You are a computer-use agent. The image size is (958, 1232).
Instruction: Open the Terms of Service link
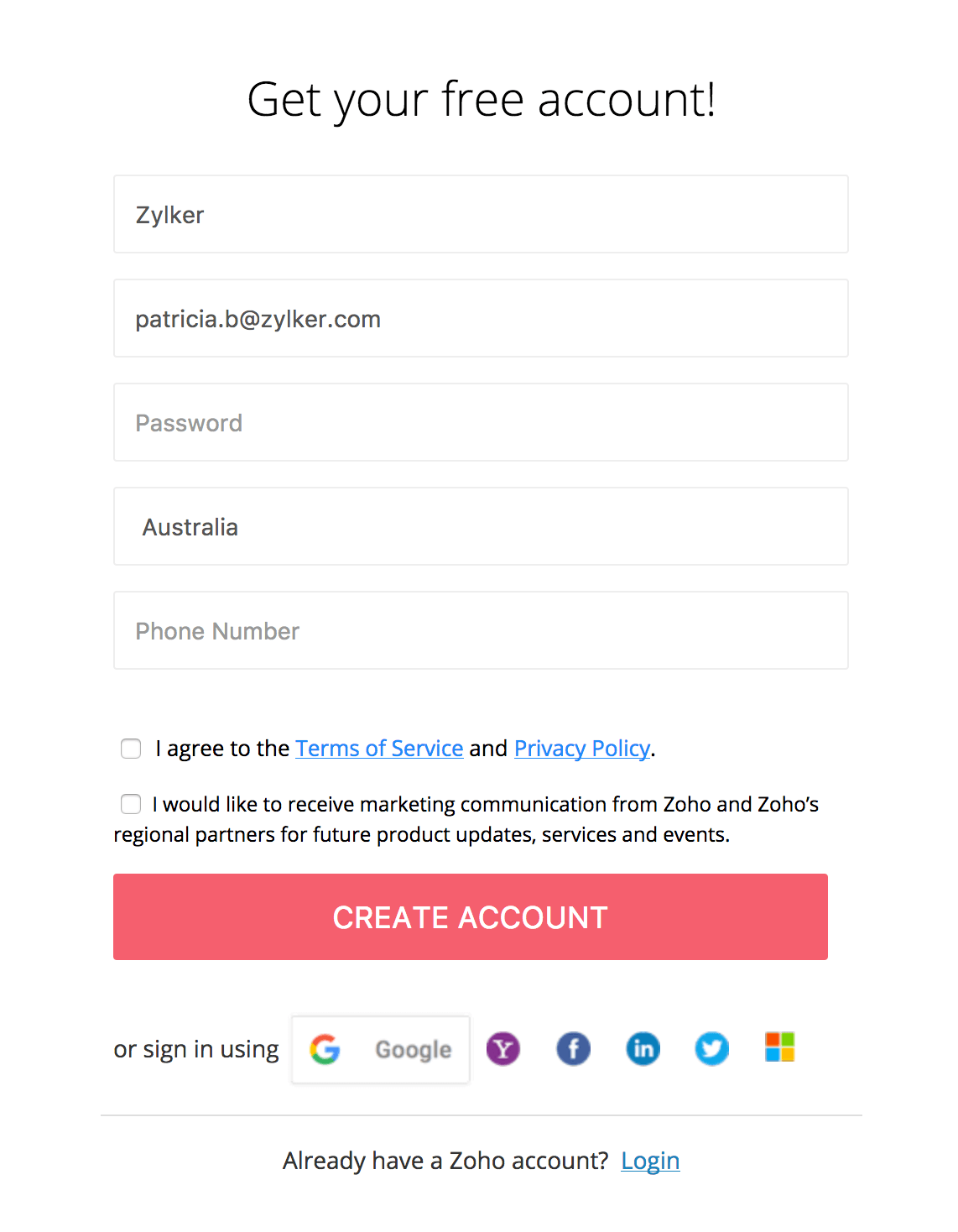coord(379,749)
